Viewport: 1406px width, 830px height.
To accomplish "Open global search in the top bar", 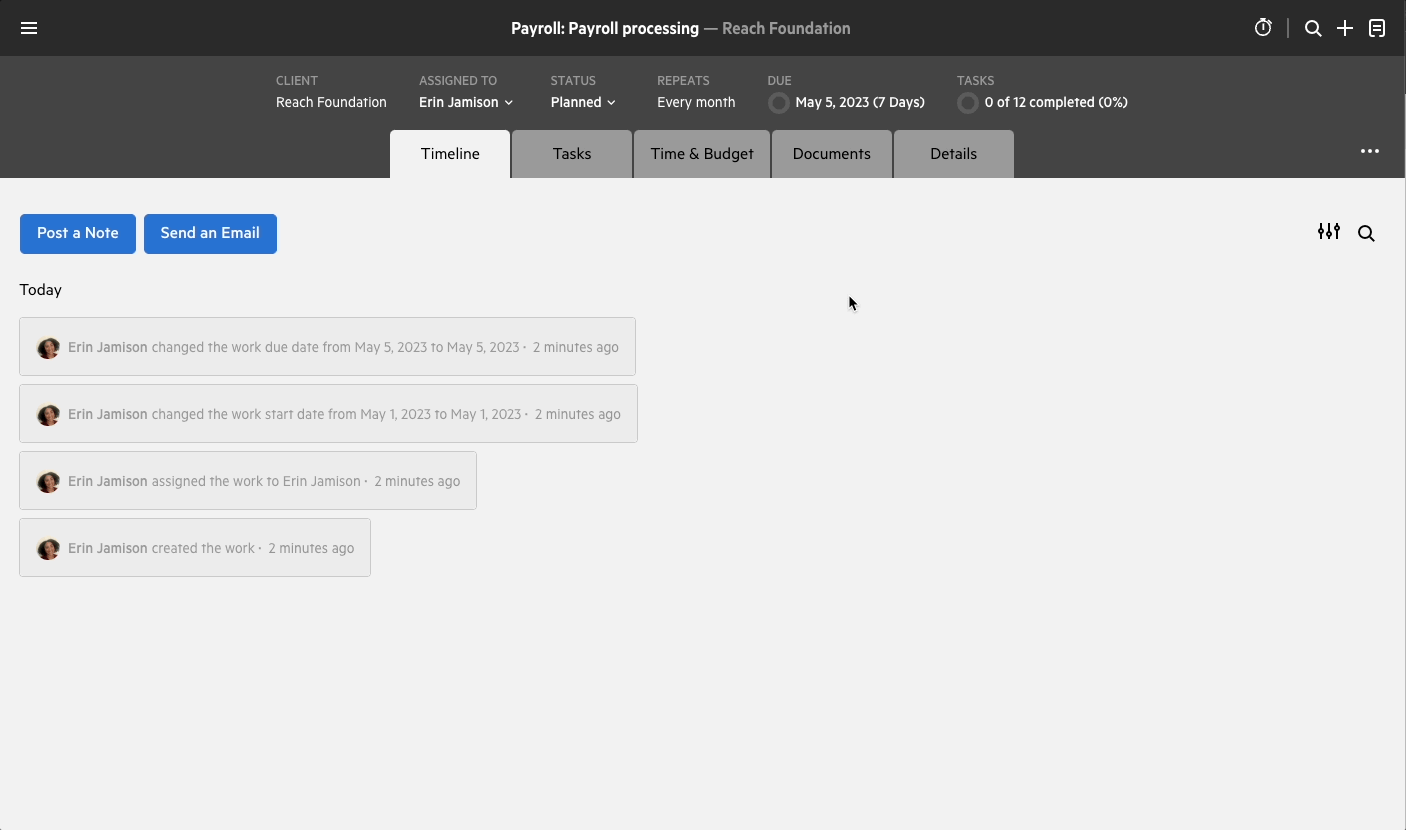I will coord(1313,27).
